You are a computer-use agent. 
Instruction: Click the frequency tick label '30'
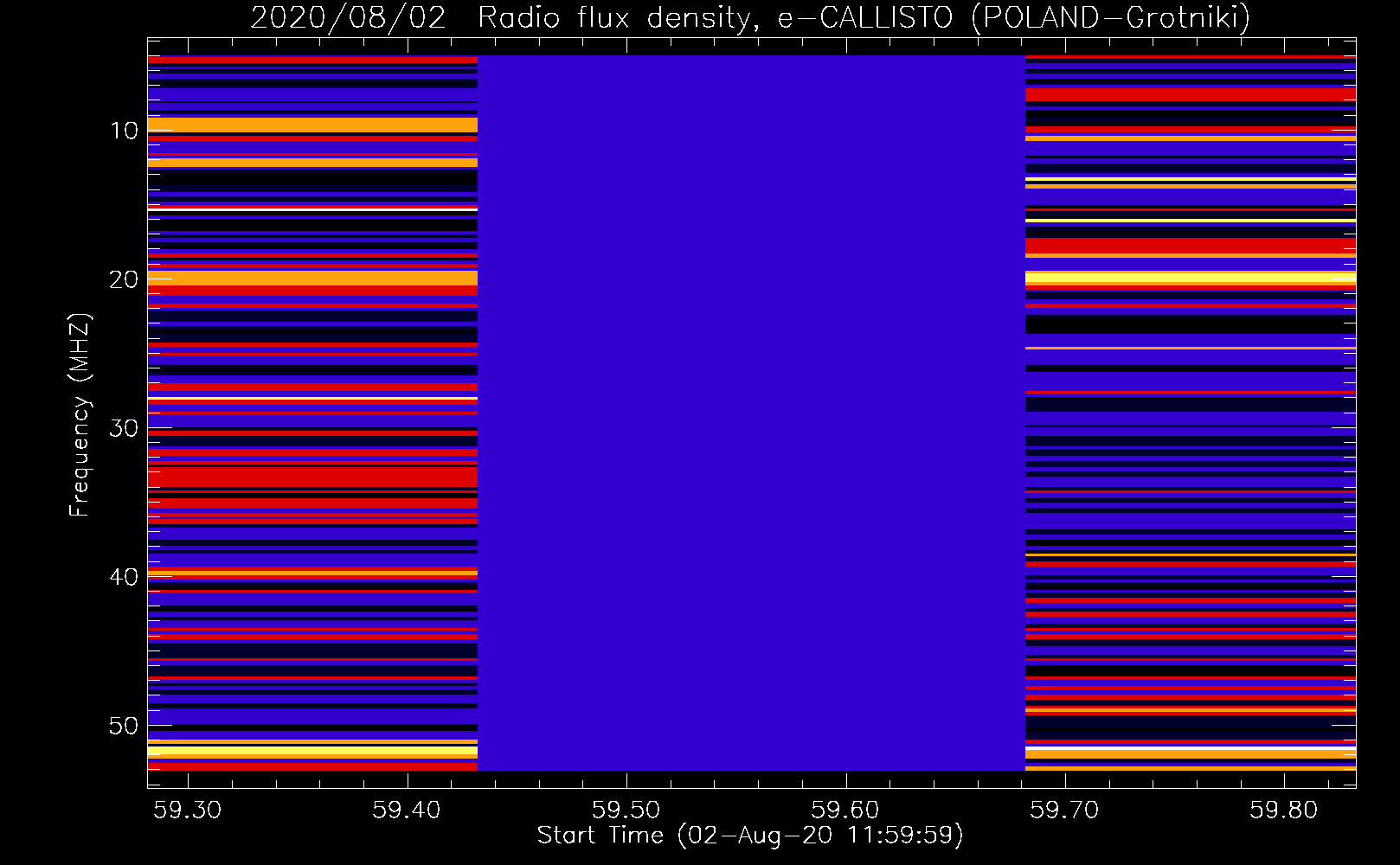[x=124, y=428]
